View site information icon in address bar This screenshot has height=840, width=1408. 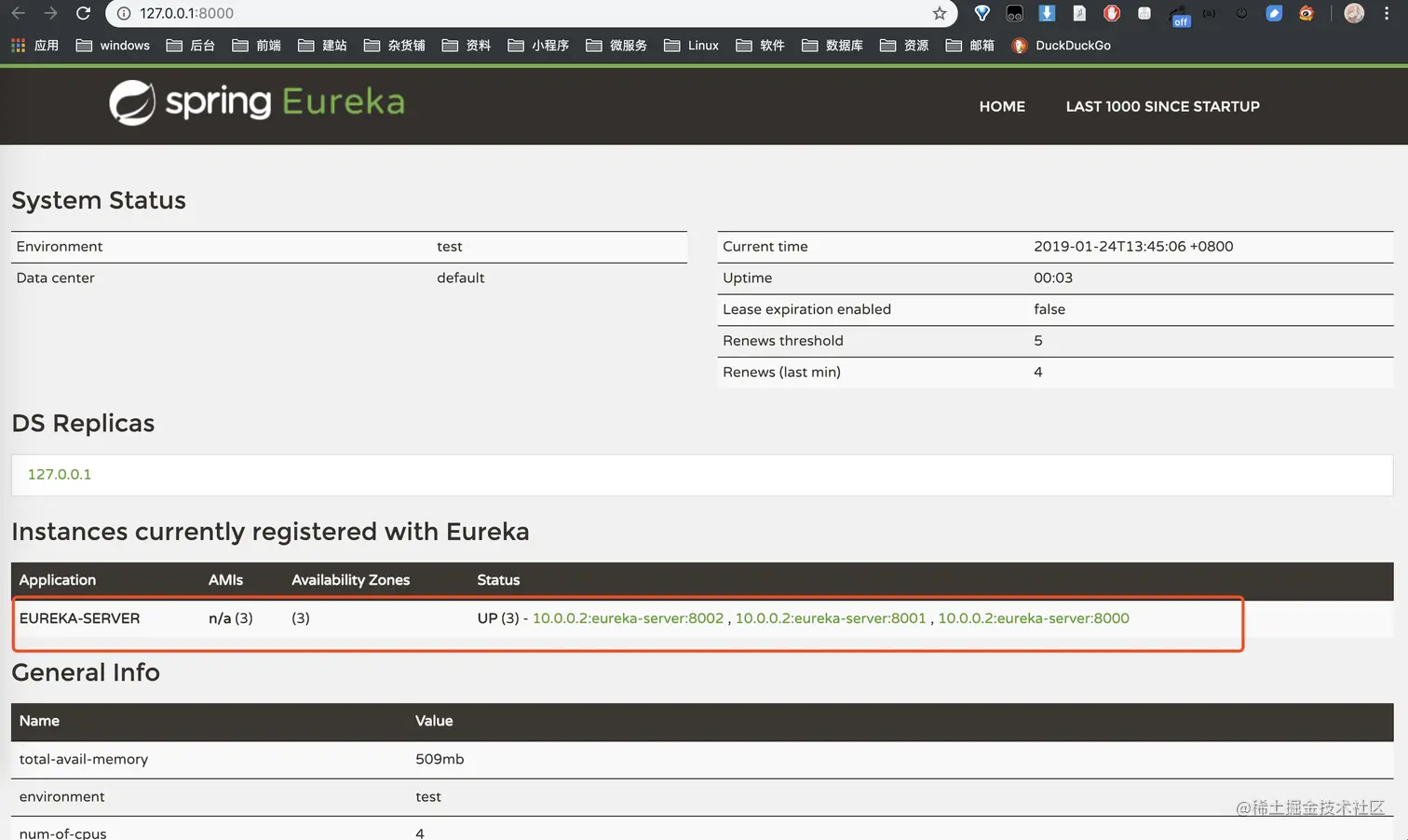[x=124, y=13]
